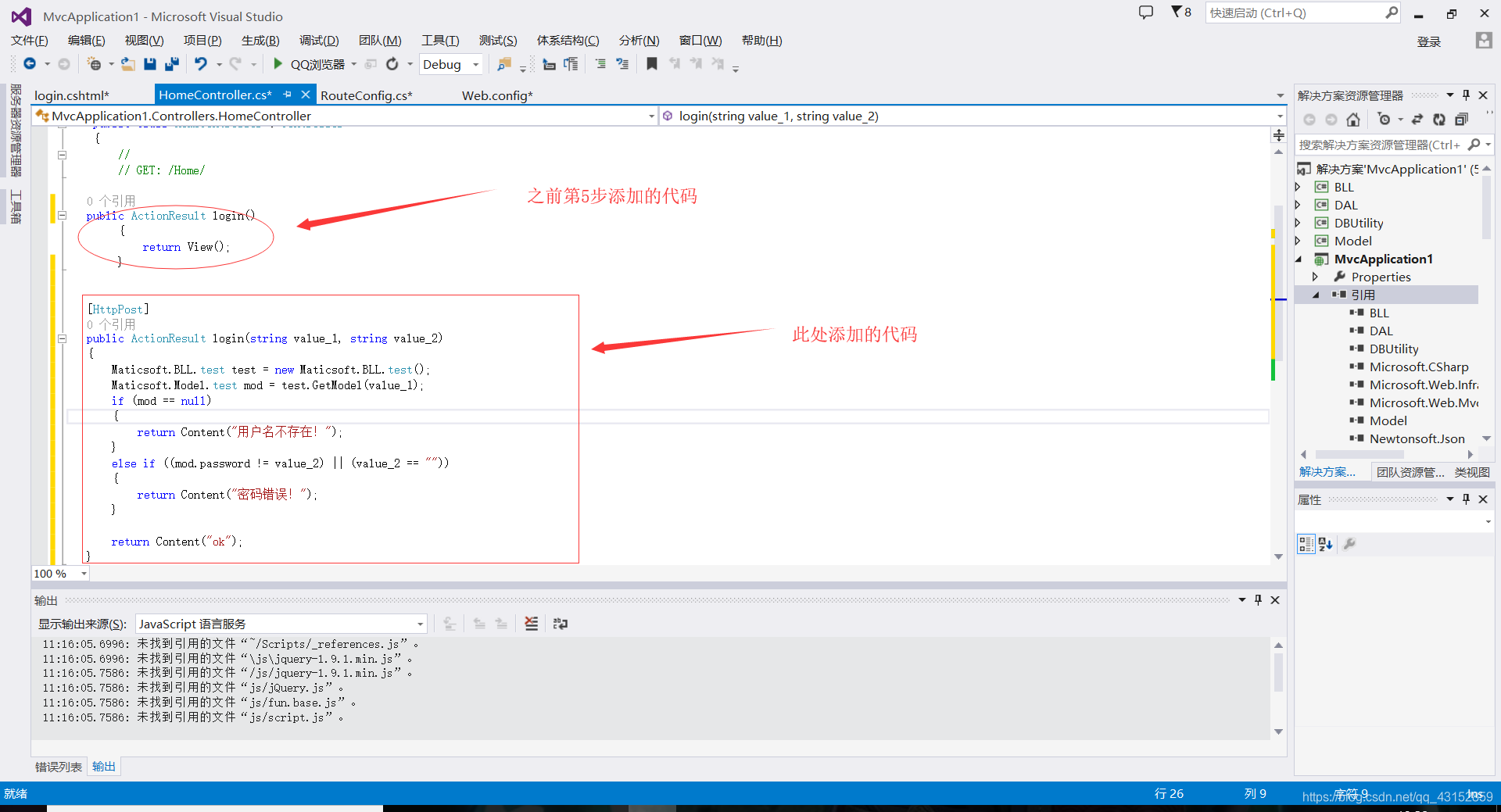Open Notifications flag icon showing 8
Screen dimensions: 1501x812
click(1180, 13)
